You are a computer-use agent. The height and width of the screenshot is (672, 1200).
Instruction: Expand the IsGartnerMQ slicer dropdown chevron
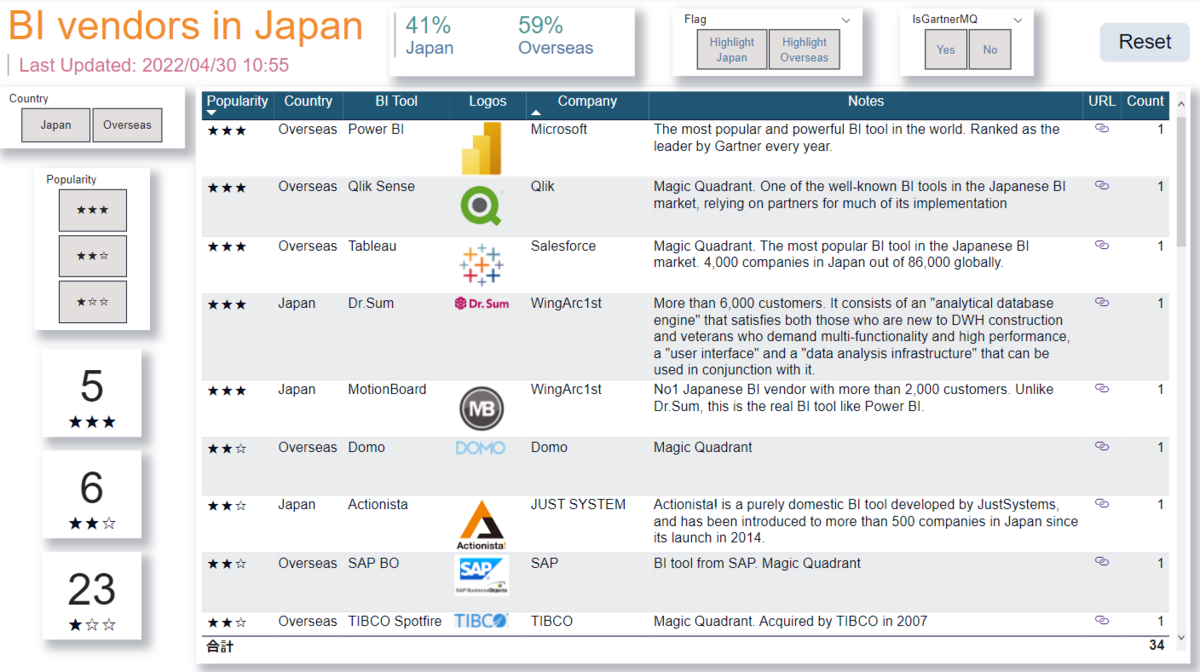1018,20
